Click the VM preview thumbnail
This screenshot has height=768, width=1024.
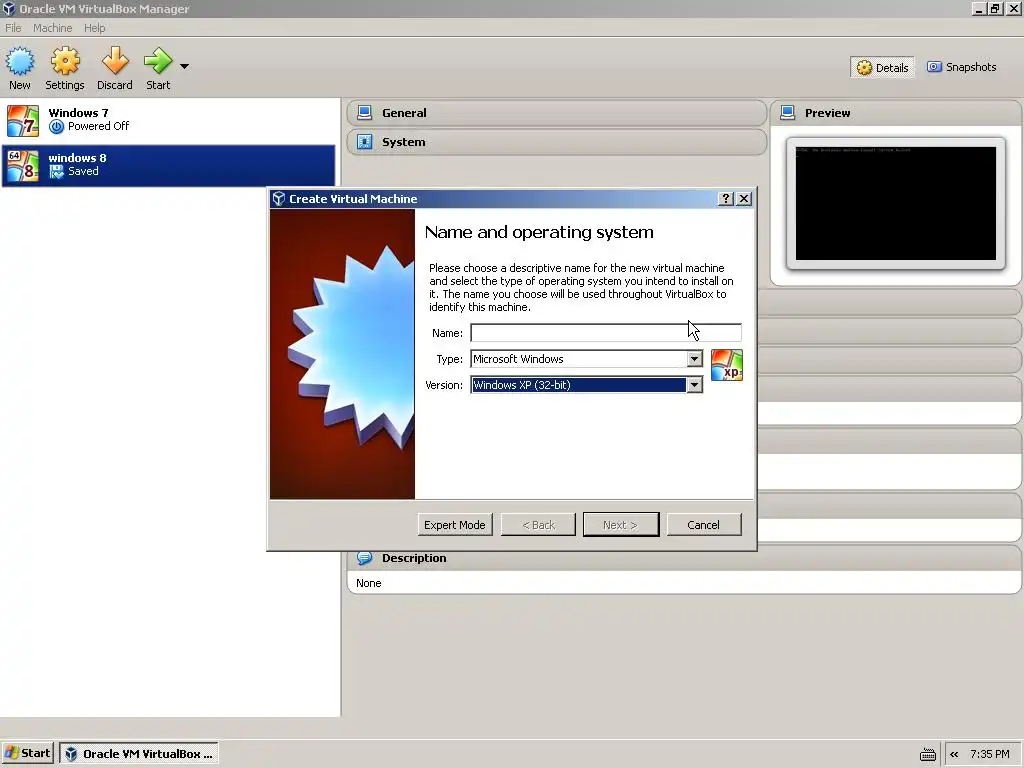tap(895, 203)
